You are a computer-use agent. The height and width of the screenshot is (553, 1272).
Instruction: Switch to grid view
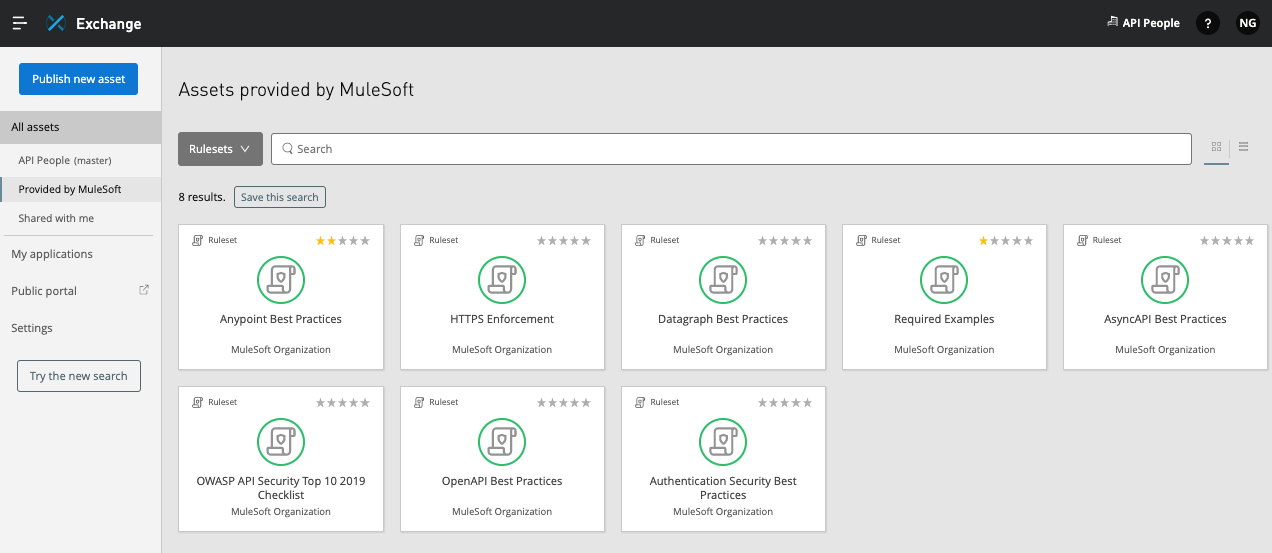pos(1216,147)
